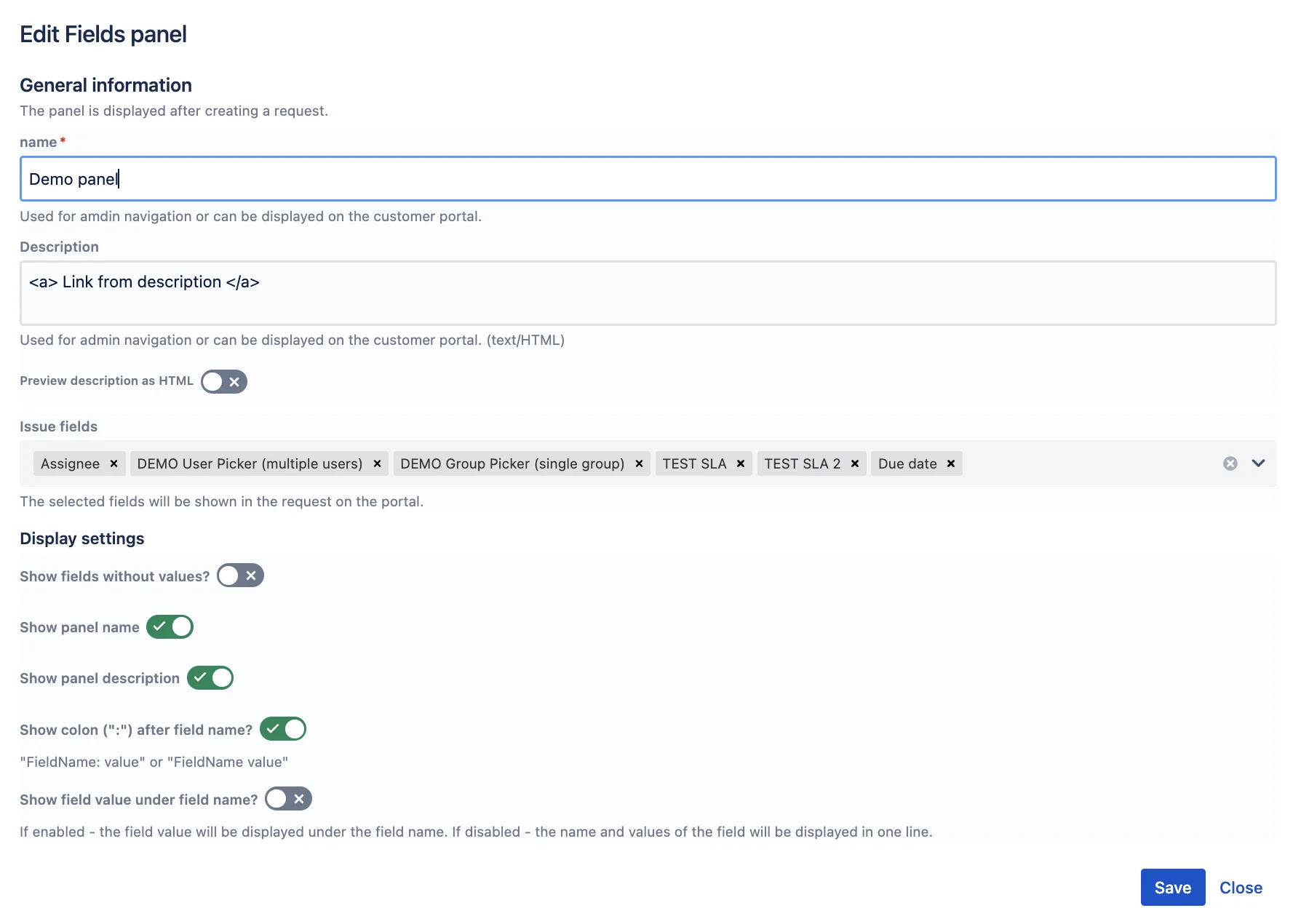
Task: Disable Show panel name toggle
Action: (170, 626)
